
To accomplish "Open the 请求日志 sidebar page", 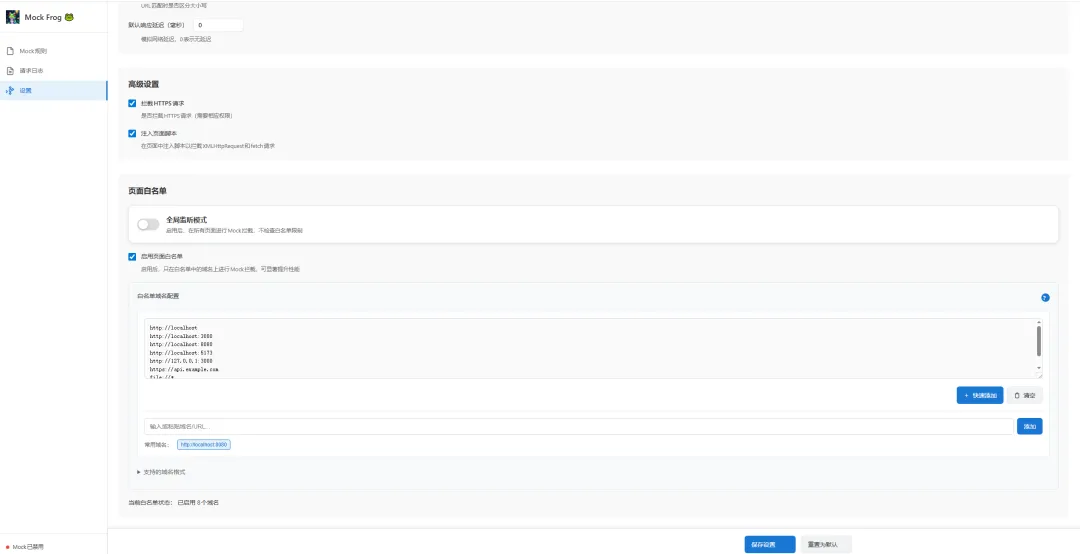I will tap(54, 71).
